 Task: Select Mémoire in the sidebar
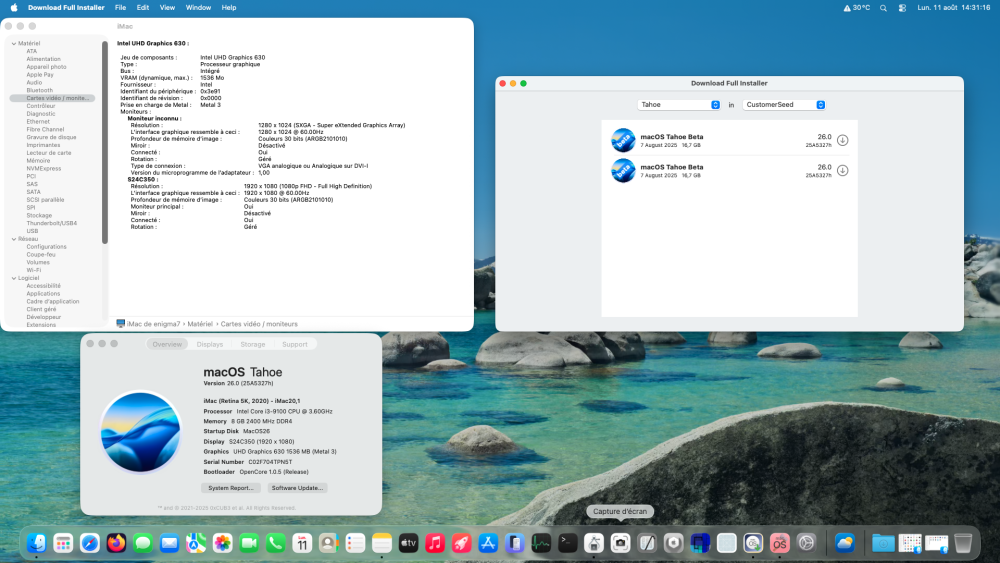pos(38,161)
